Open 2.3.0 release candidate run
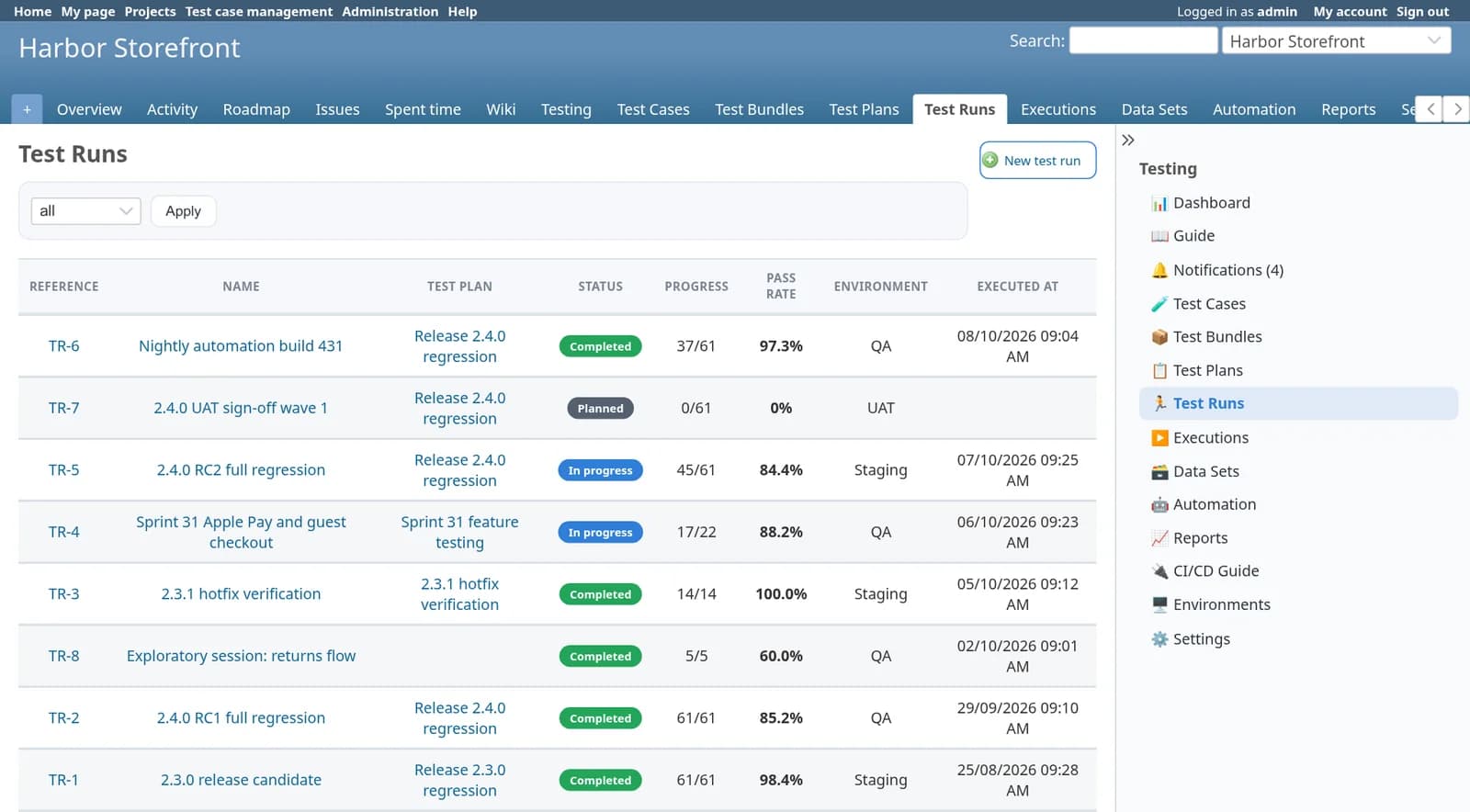Image resolution: width=1470 pixels, height=812 pixels. (241, 780)
